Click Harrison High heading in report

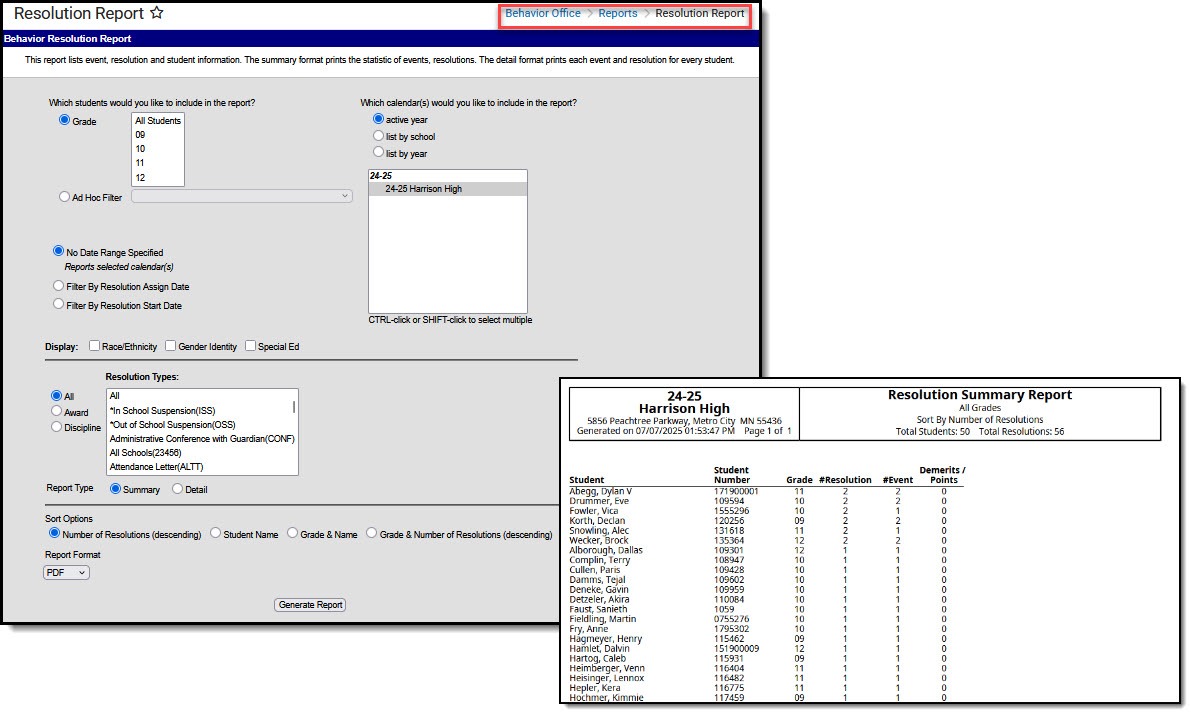point(684,409)
